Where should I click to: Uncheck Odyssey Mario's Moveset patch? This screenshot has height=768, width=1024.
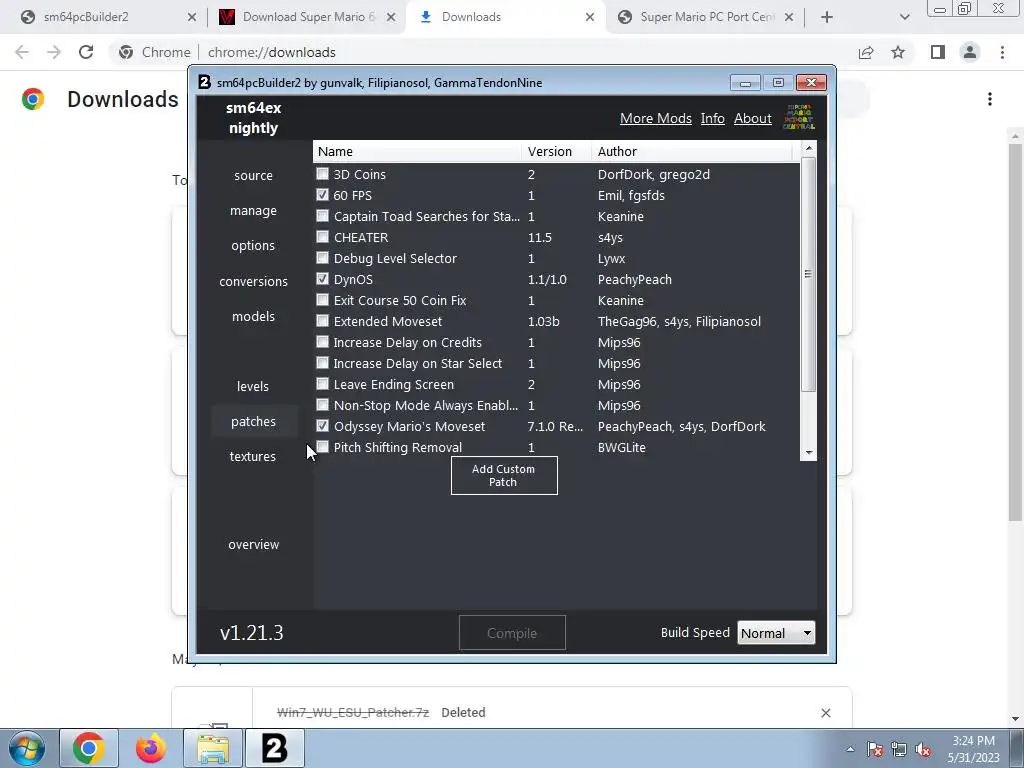323,426
